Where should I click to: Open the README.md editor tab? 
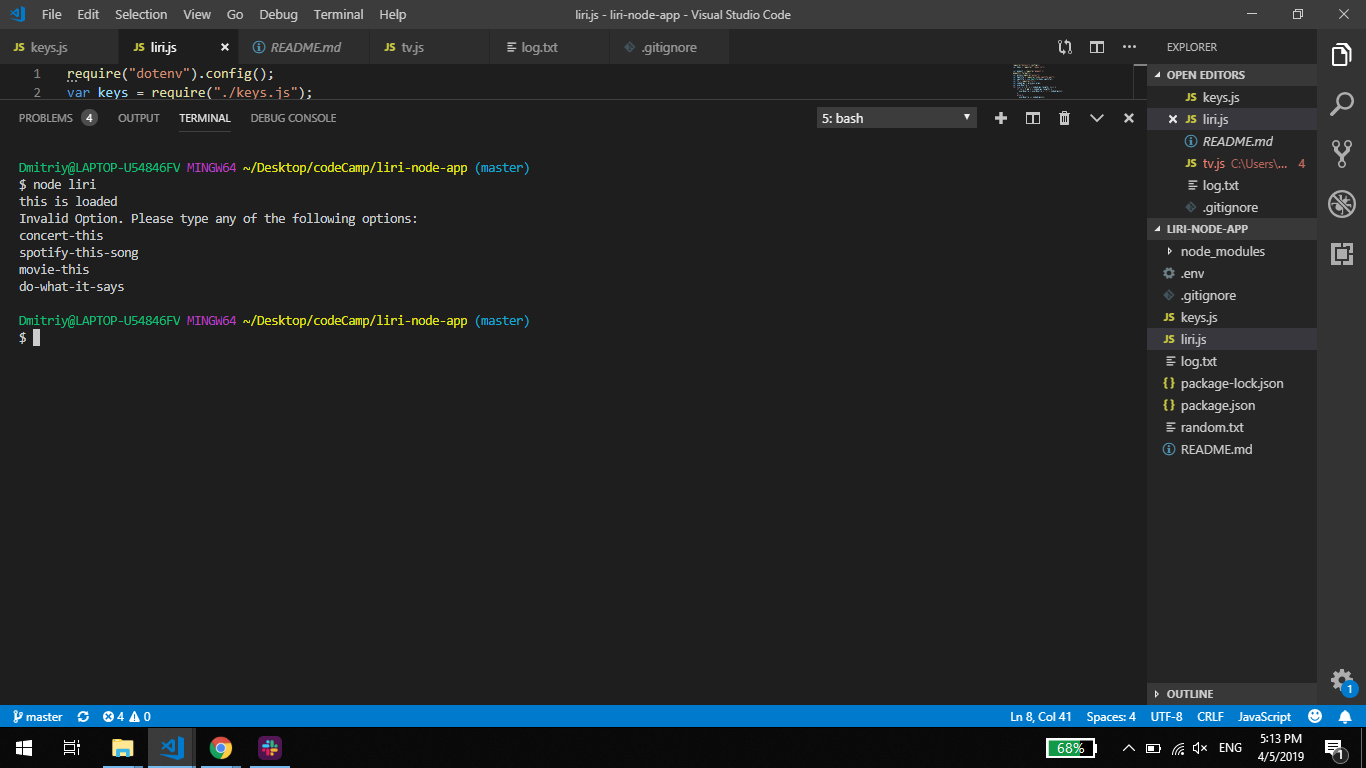pos(305,47)
